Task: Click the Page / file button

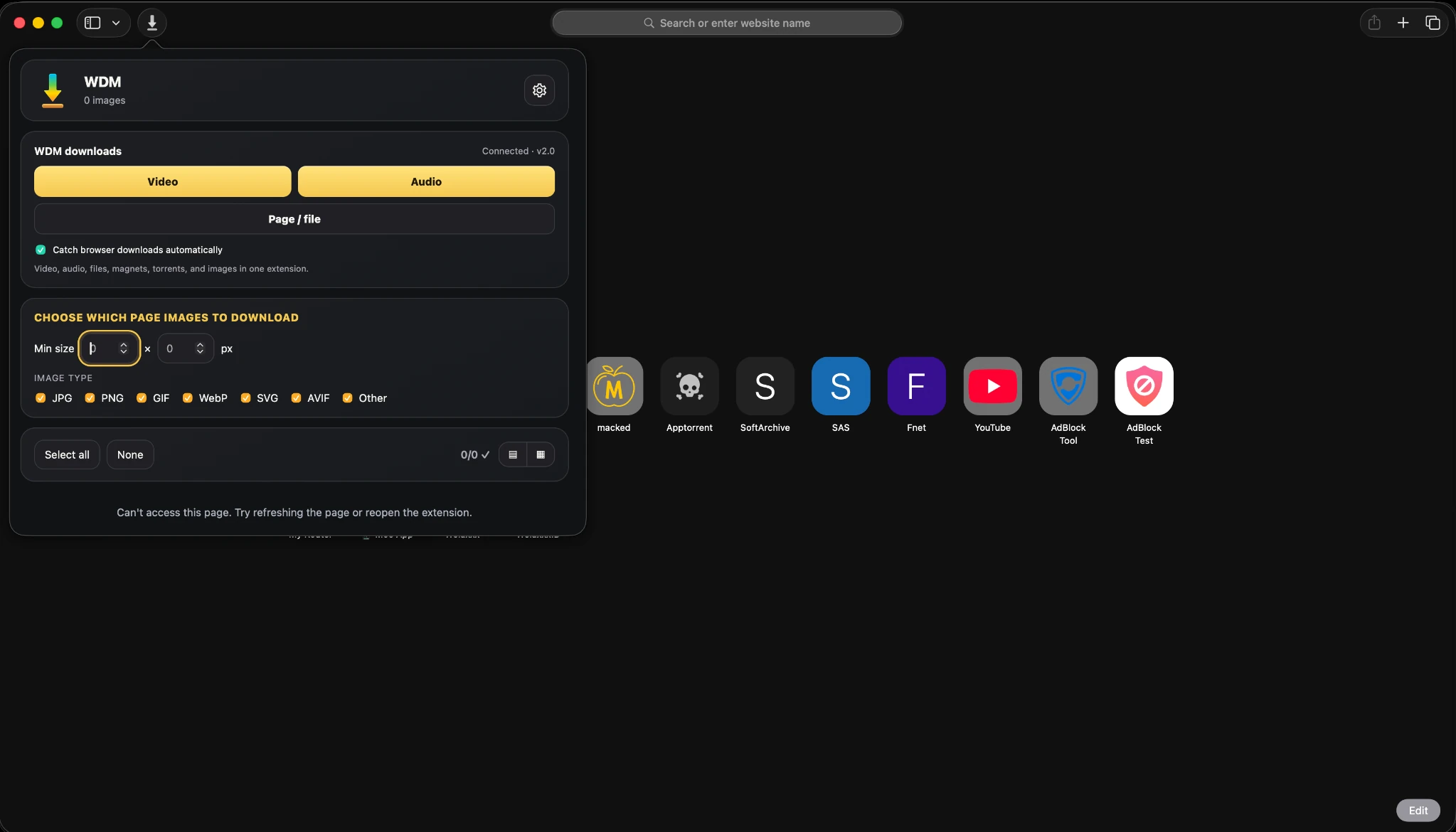Action: [x=294, y=219]
